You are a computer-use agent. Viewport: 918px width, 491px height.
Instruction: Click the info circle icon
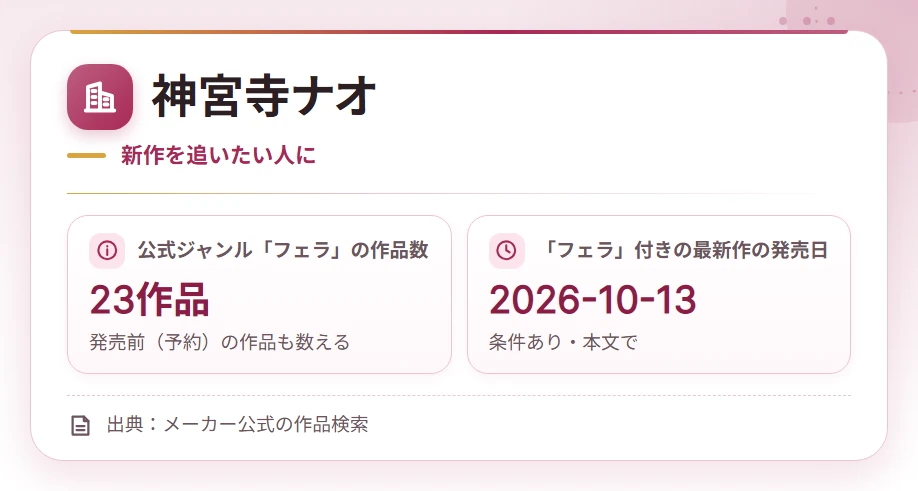tap(107, 250)
